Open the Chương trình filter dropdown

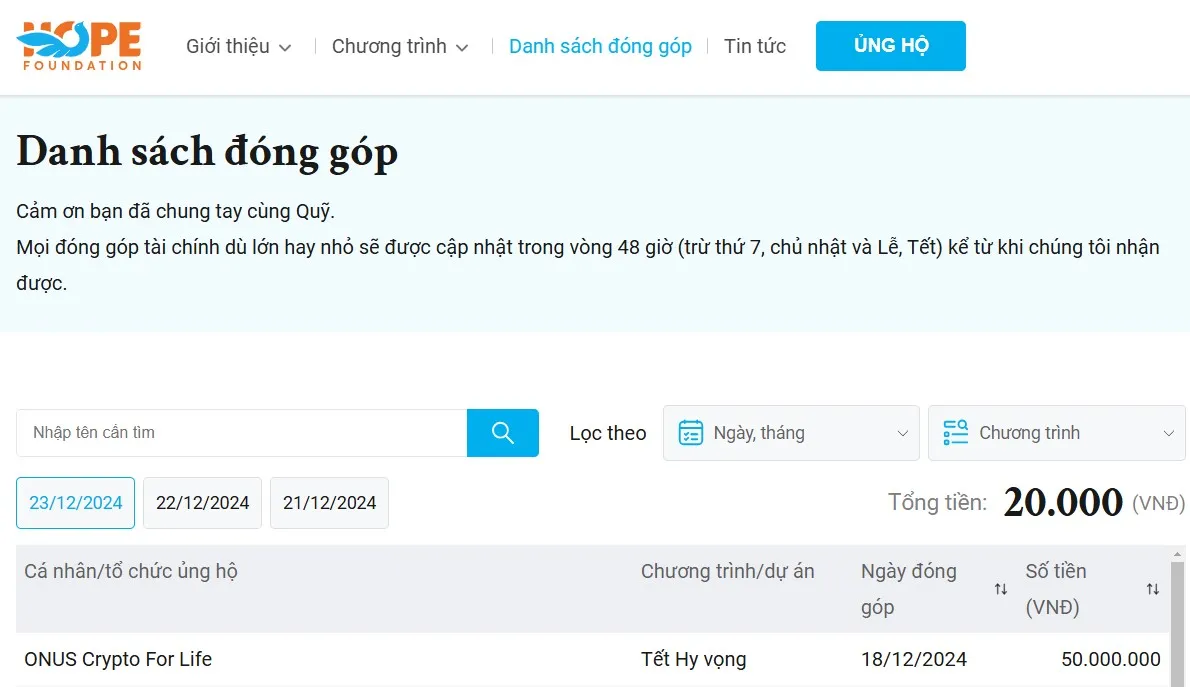tap(1056, 433)
